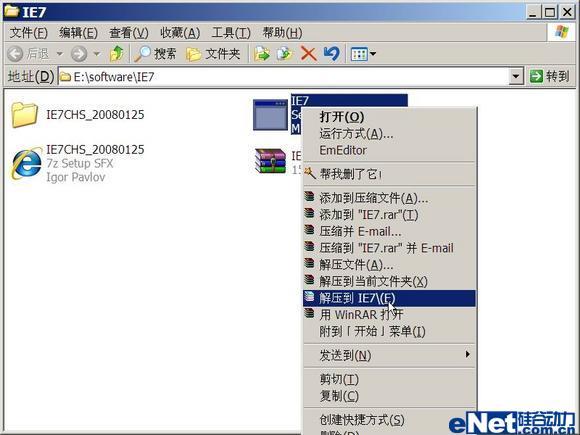Select the selected IE7 executable icon
580x435 pixels.
[x=270, y=115]
